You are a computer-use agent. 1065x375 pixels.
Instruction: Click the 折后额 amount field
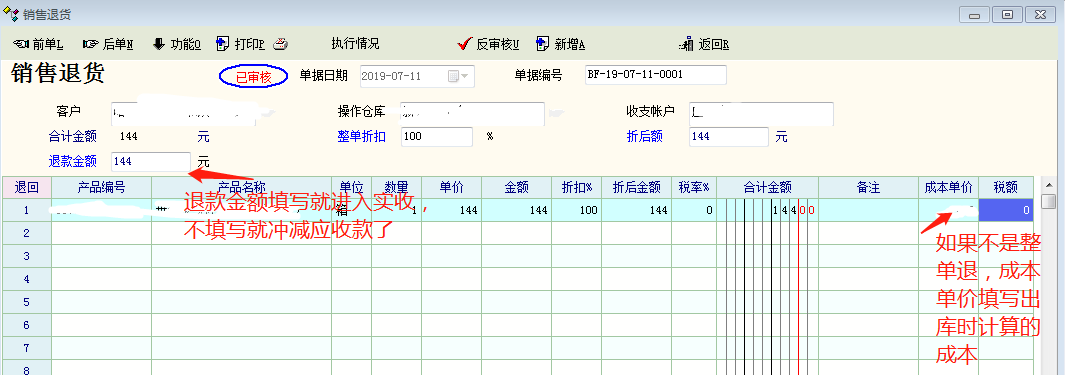coord(728,137)
